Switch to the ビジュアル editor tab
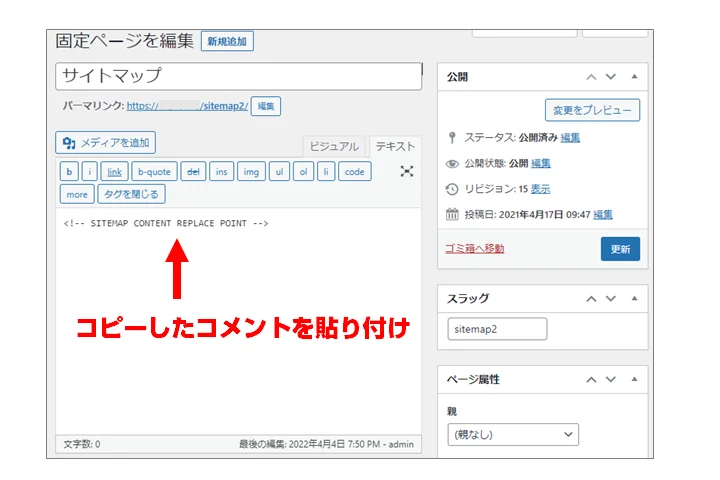This screenshot has height=480, width=720. pos(334,147)
